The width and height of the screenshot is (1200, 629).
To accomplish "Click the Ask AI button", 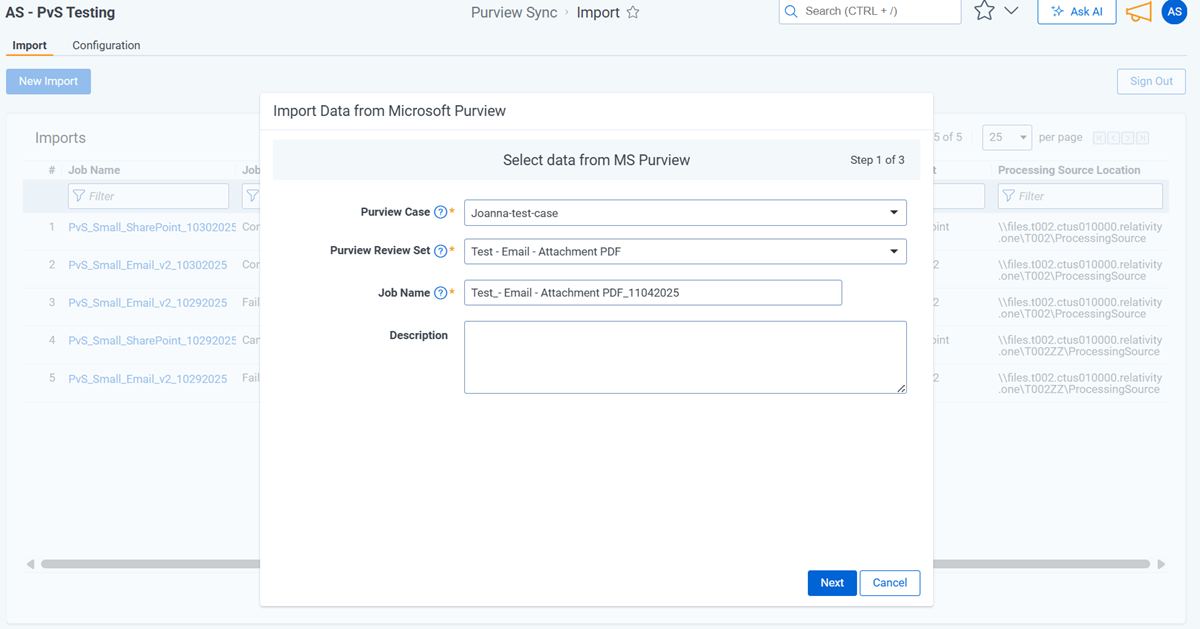I will (x=1076, y=12).
